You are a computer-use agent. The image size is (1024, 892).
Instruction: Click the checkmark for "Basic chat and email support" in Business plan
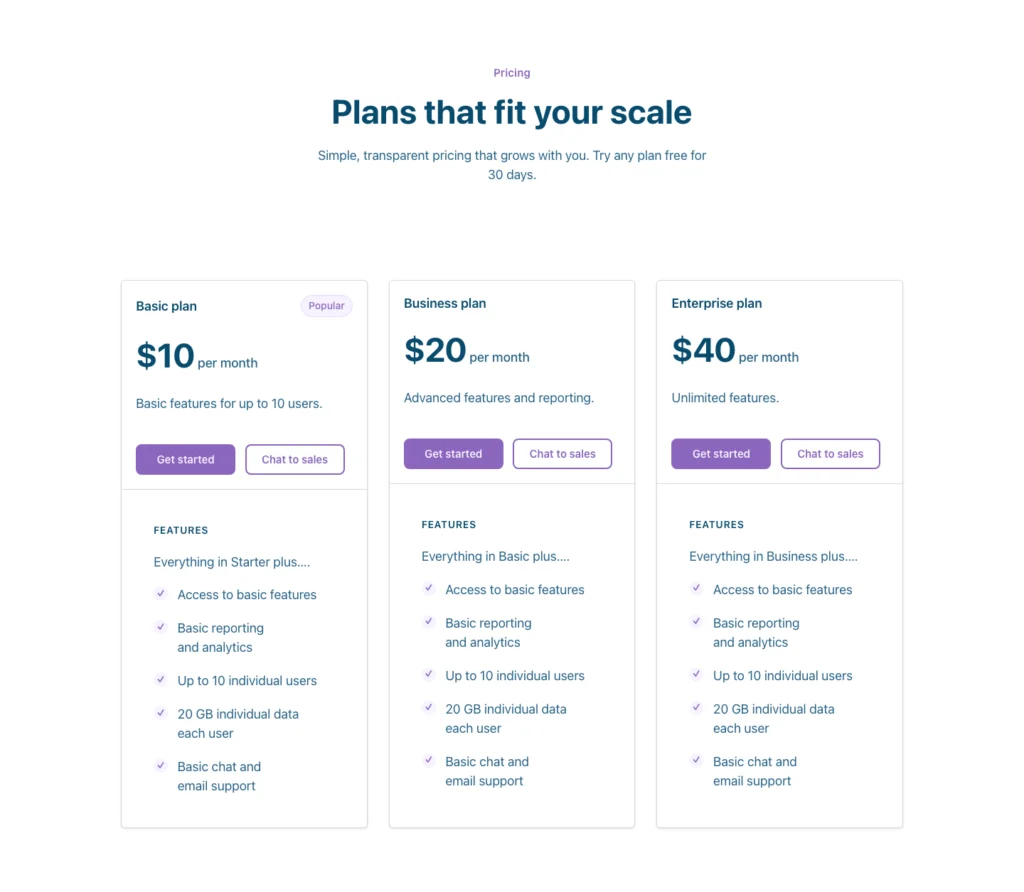pos(429,761)
